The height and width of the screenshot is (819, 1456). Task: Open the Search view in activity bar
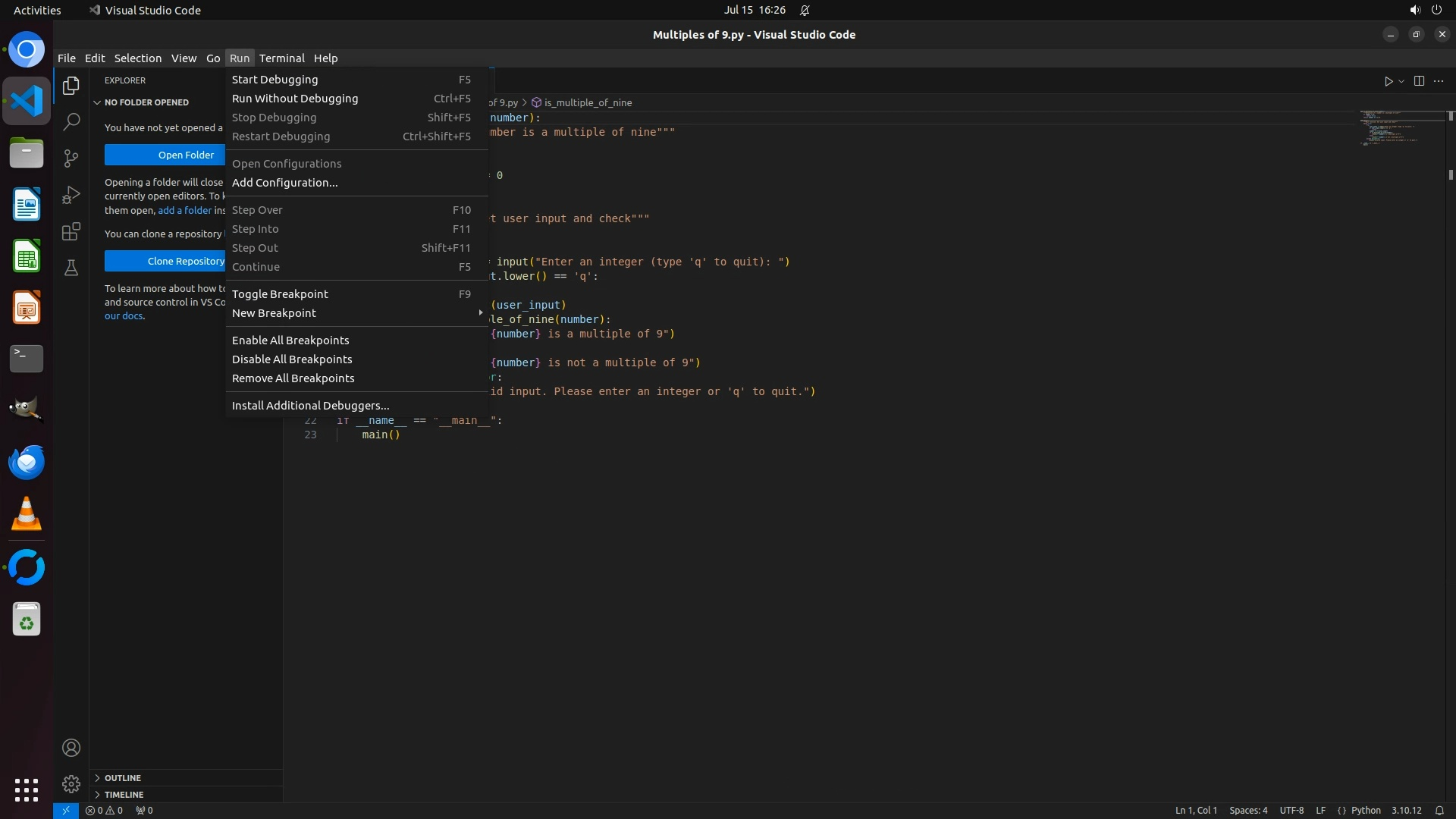[x=71, y=121]
